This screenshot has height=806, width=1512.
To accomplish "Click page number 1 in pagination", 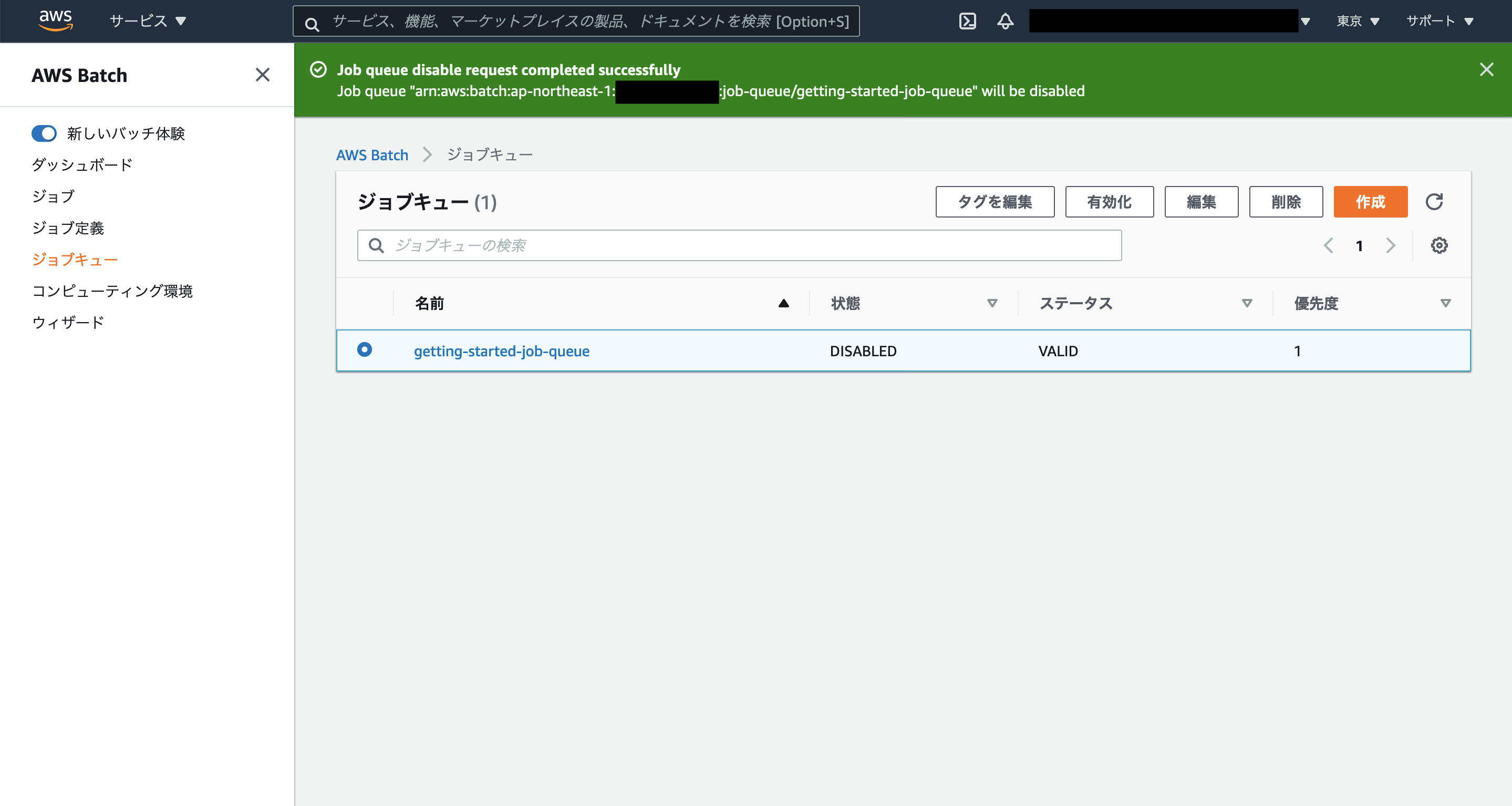I will pos(1360,246).
